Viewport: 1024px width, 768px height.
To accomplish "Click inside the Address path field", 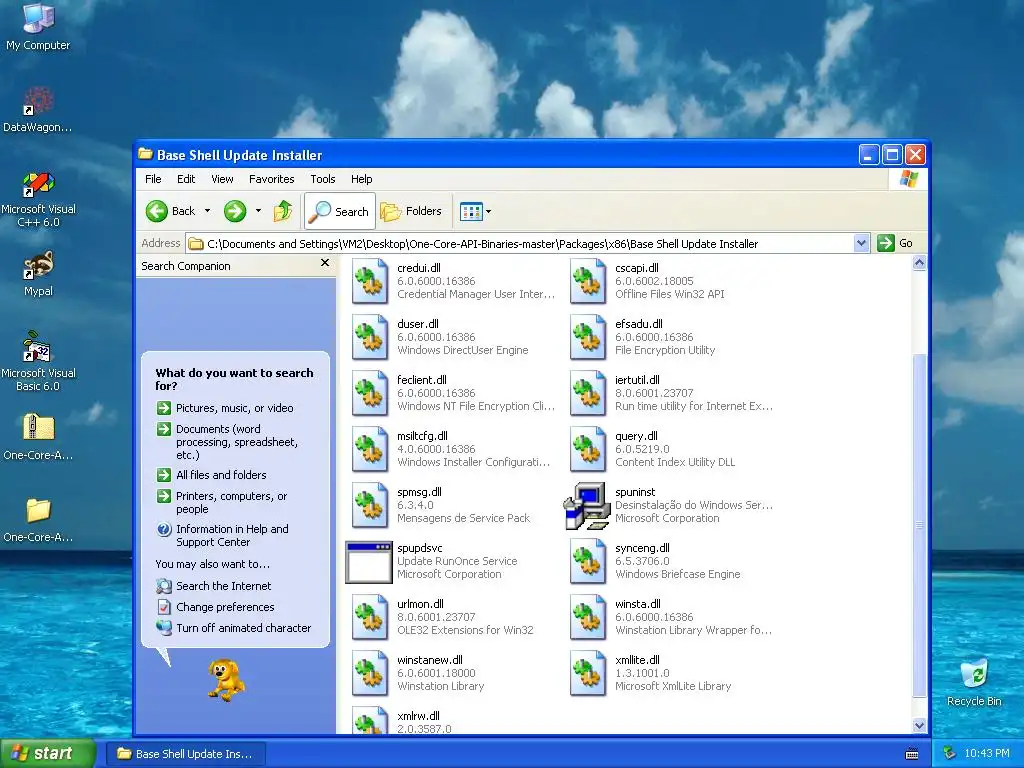I will pyautogui.click(x=520, y=244).
